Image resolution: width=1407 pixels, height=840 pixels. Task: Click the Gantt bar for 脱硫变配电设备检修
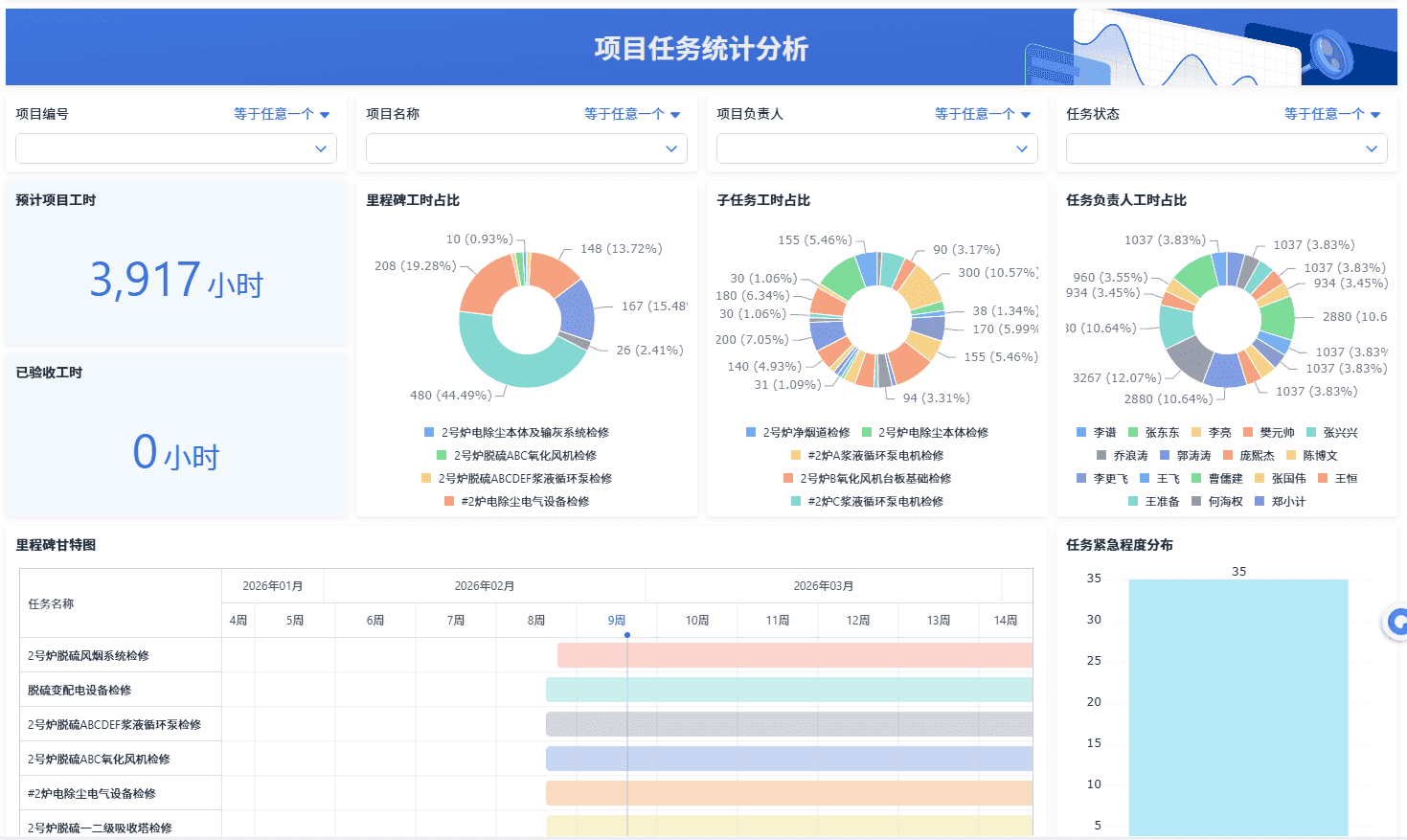pos(785,689)
